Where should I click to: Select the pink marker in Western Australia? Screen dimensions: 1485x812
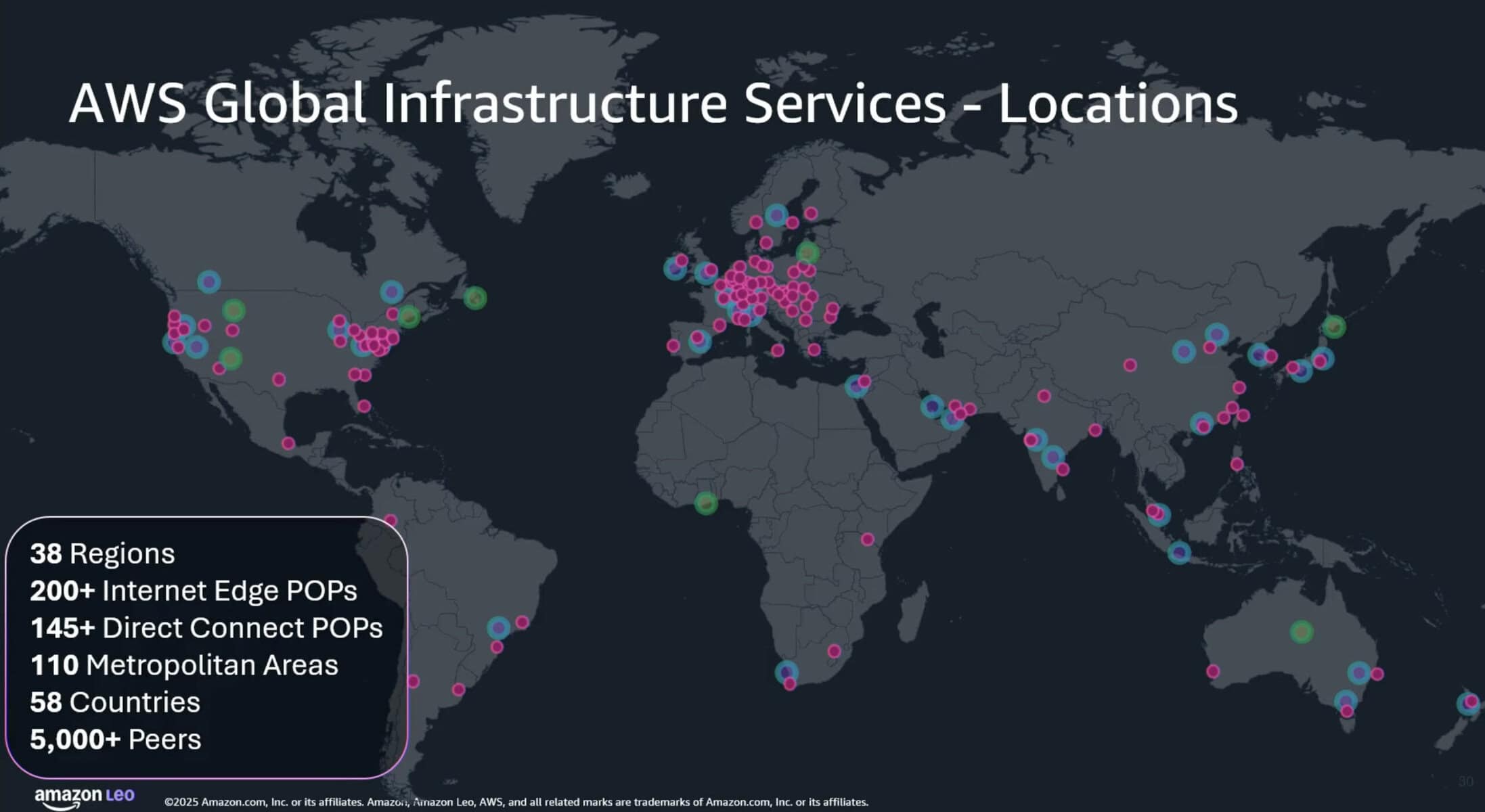[1213, 671]
